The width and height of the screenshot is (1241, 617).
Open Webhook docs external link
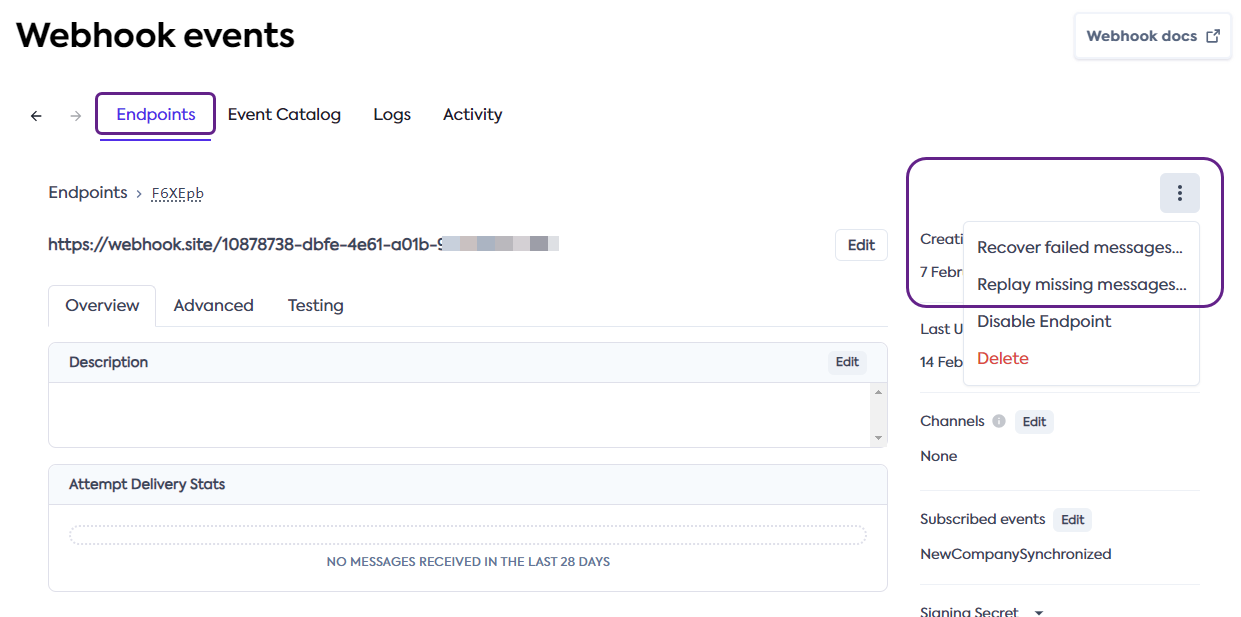[1152, 36]
